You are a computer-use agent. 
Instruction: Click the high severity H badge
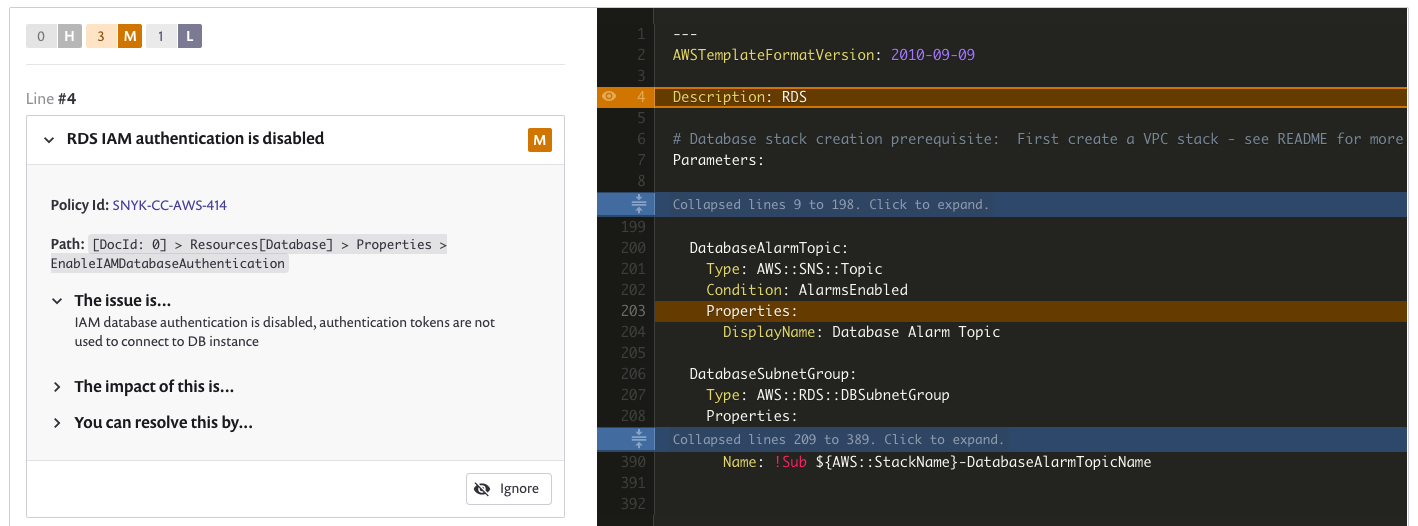[70, 37]
